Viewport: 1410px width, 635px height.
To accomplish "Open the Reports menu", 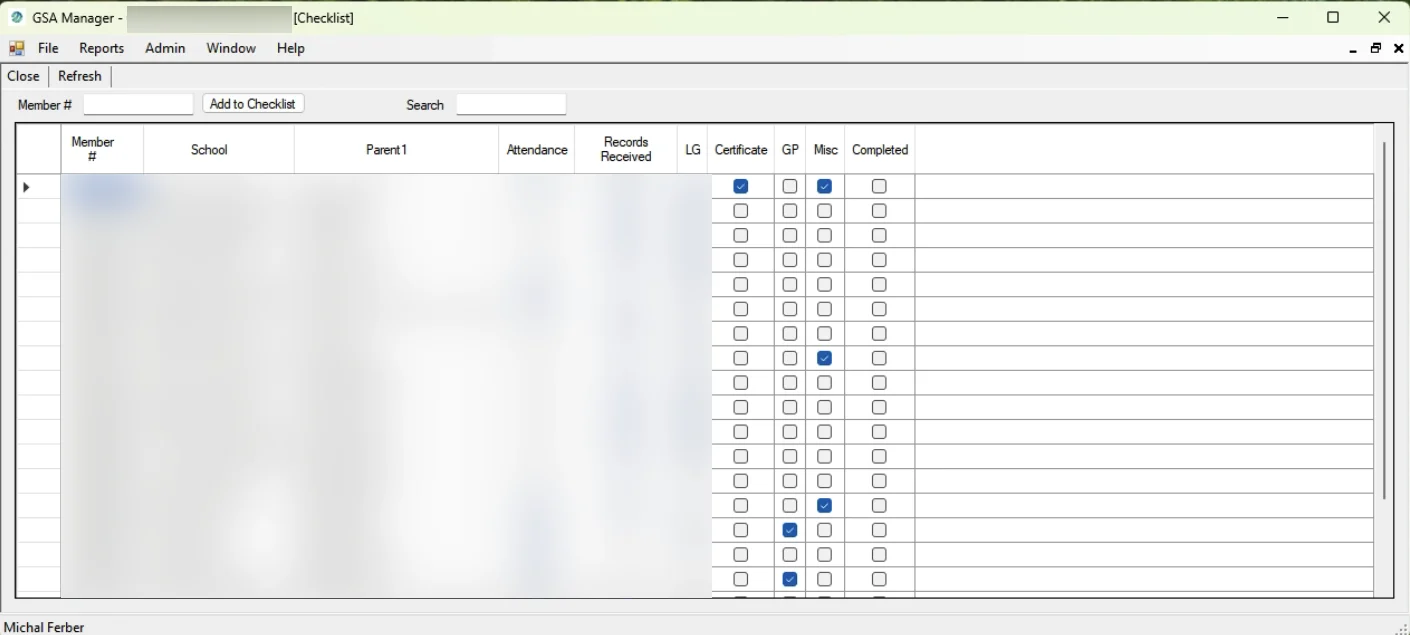I will [101, 48].
